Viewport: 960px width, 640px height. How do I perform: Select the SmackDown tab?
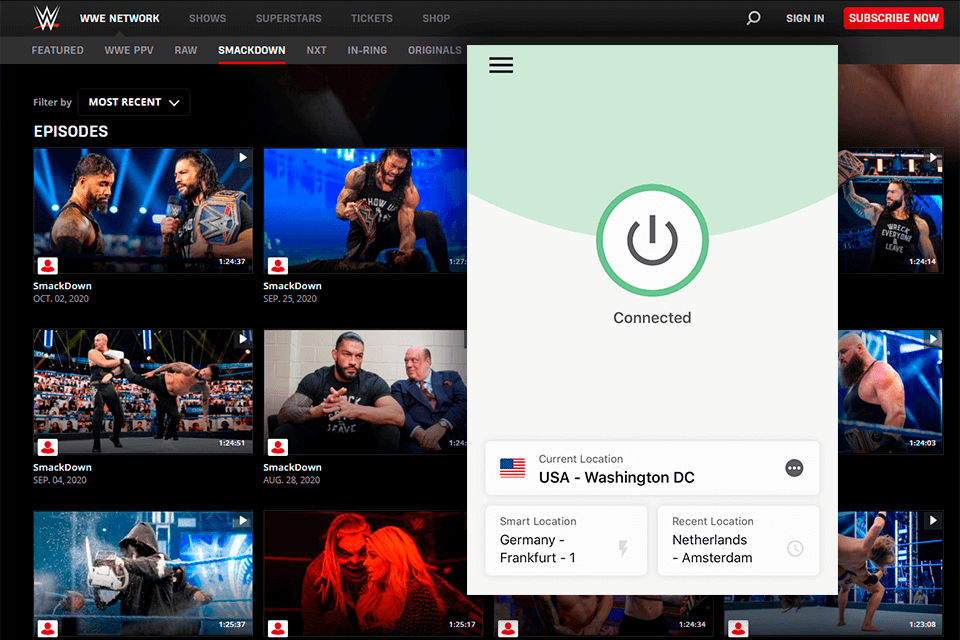coord(252,50)
